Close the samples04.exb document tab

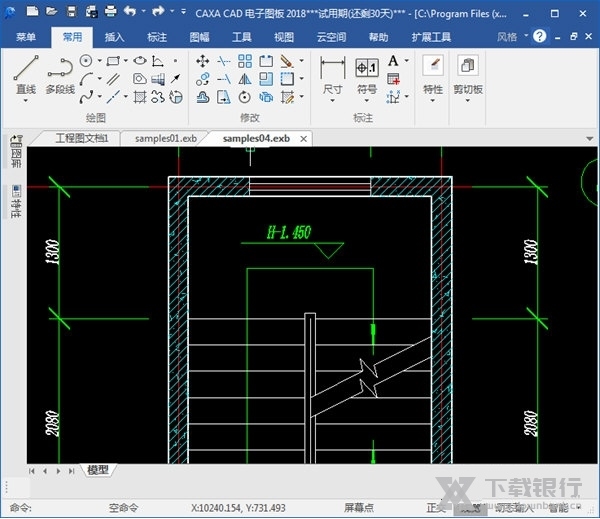click(304, 139)
